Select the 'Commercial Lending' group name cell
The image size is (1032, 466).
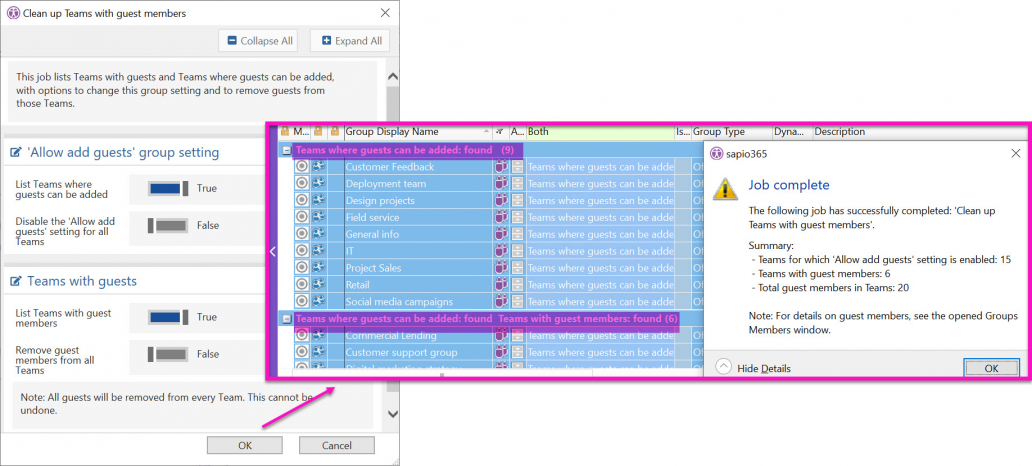419,336
